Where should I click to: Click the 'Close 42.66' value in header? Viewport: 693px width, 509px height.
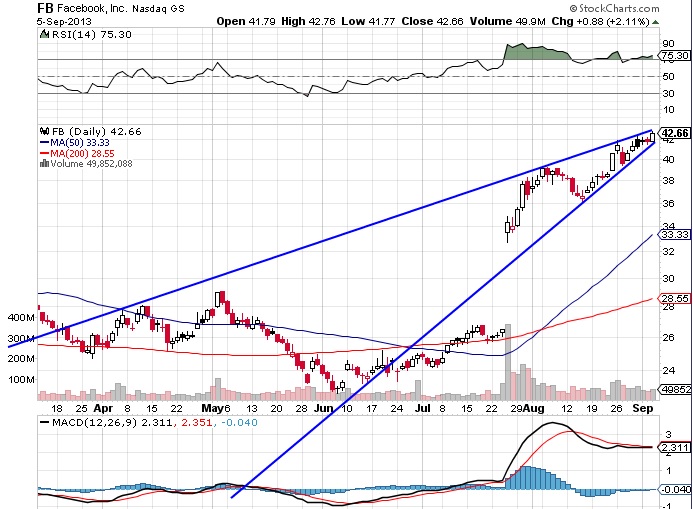432,21
